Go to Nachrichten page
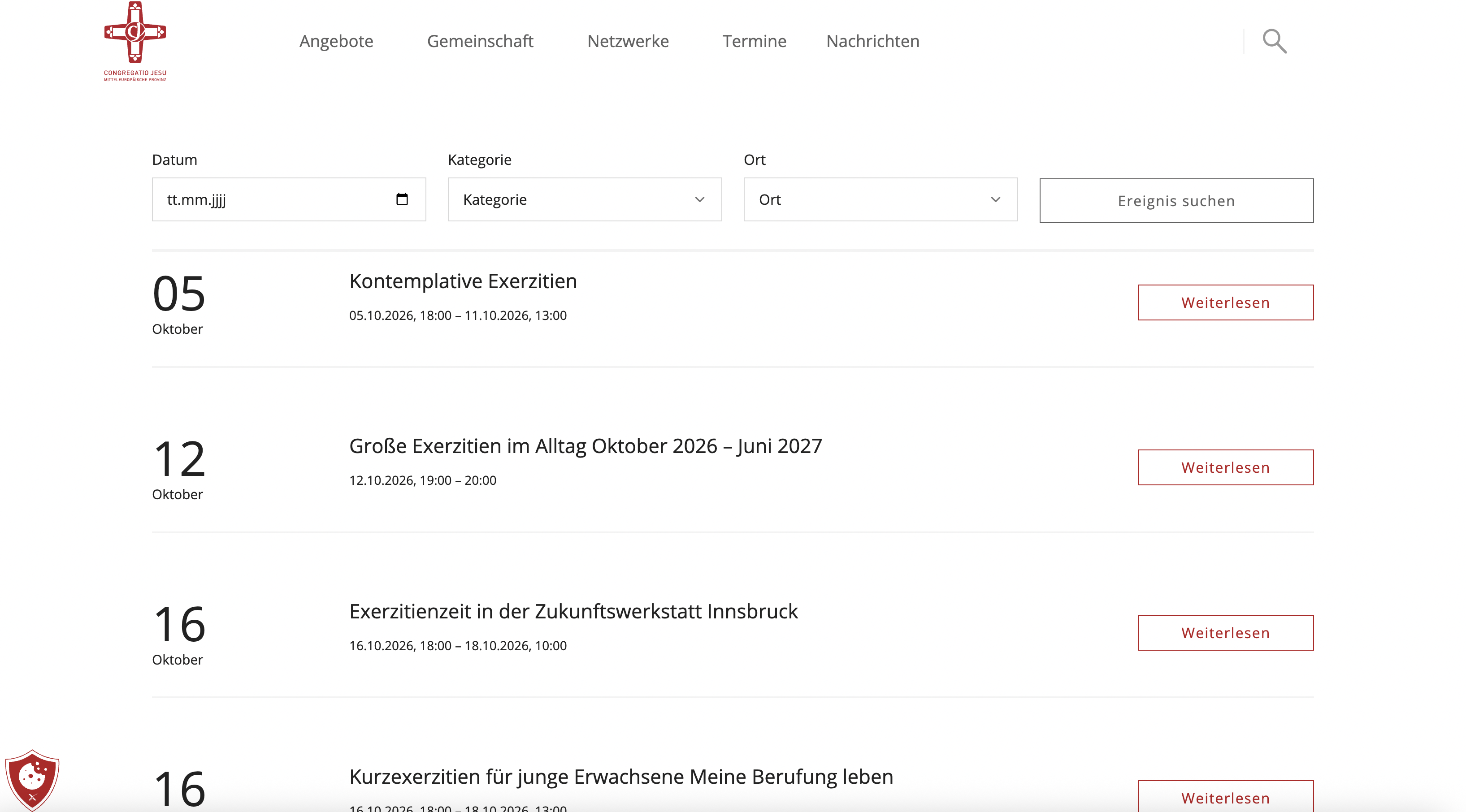1466x812 pixels. click(x=872, y=41)
